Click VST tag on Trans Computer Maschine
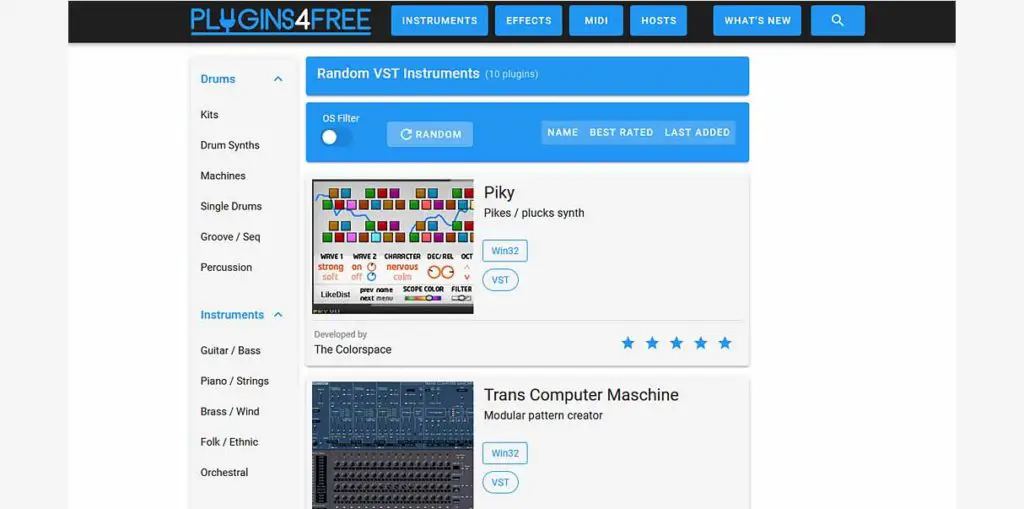This screenshot has height=509, width=1024. (x=500, y=482)
